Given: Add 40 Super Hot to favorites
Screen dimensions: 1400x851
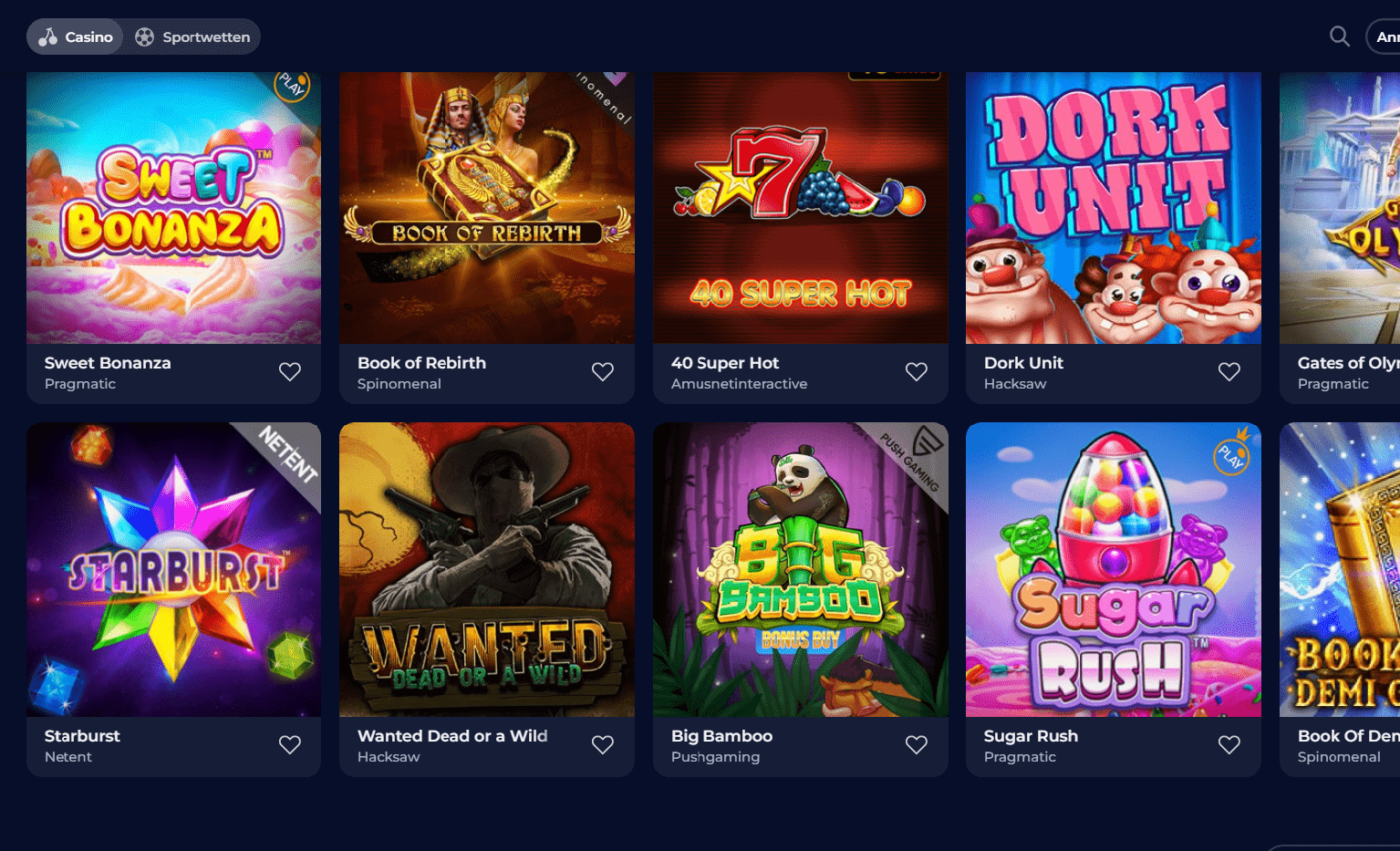Looking at the screenshot, I should pos(917,371).
